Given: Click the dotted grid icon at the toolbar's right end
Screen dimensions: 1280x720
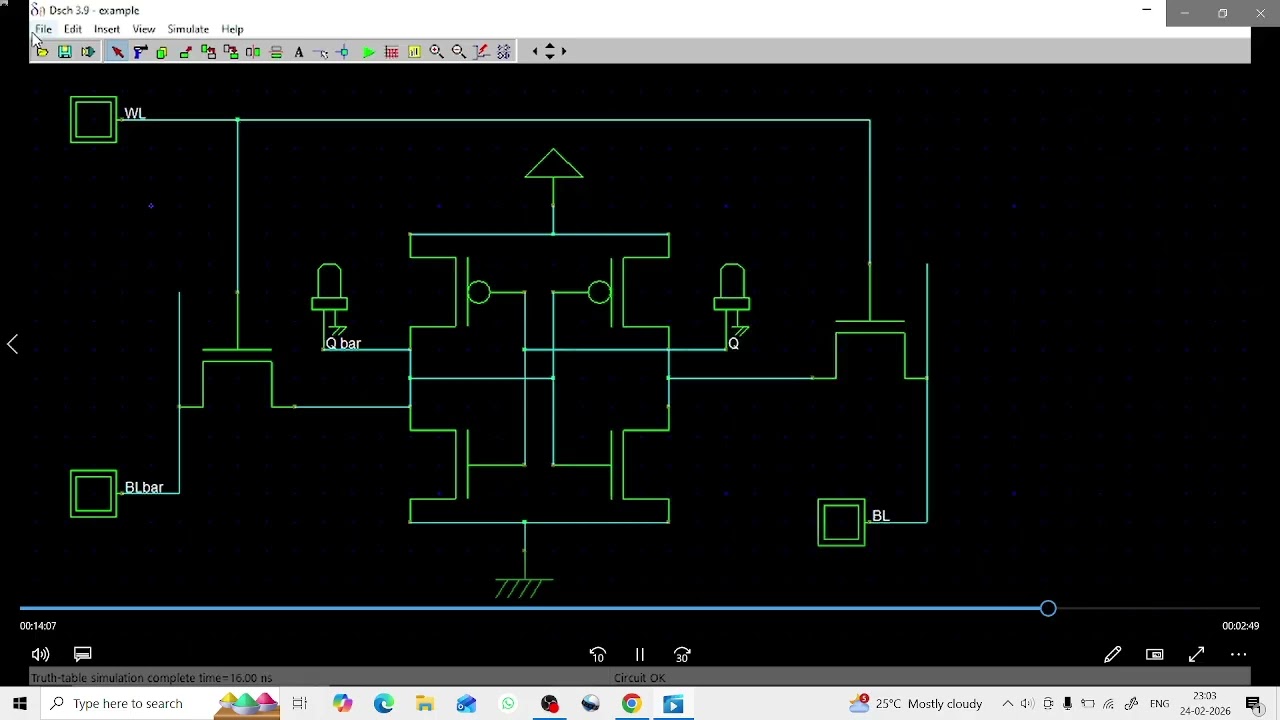Looking at the screenshot, I should [x=504, y=51].
